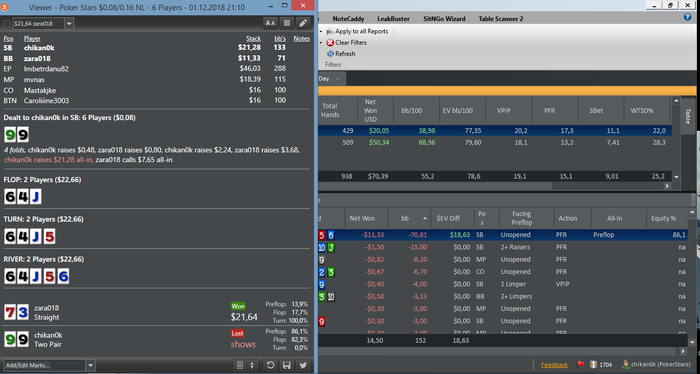Click the pencil edit icon in Viewer
700x374 pixels.
(303, 23)
